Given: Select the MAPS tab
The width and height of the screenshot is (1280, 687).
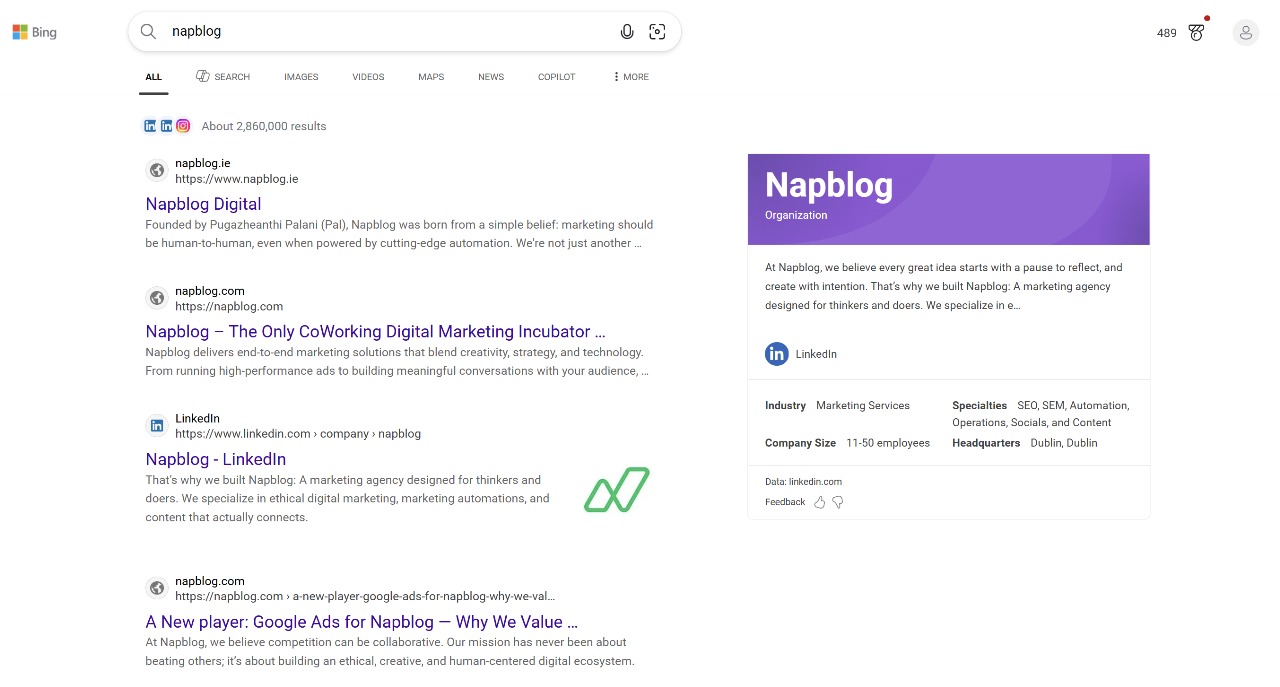Looking at the screenshot, I should click(431, 76).
